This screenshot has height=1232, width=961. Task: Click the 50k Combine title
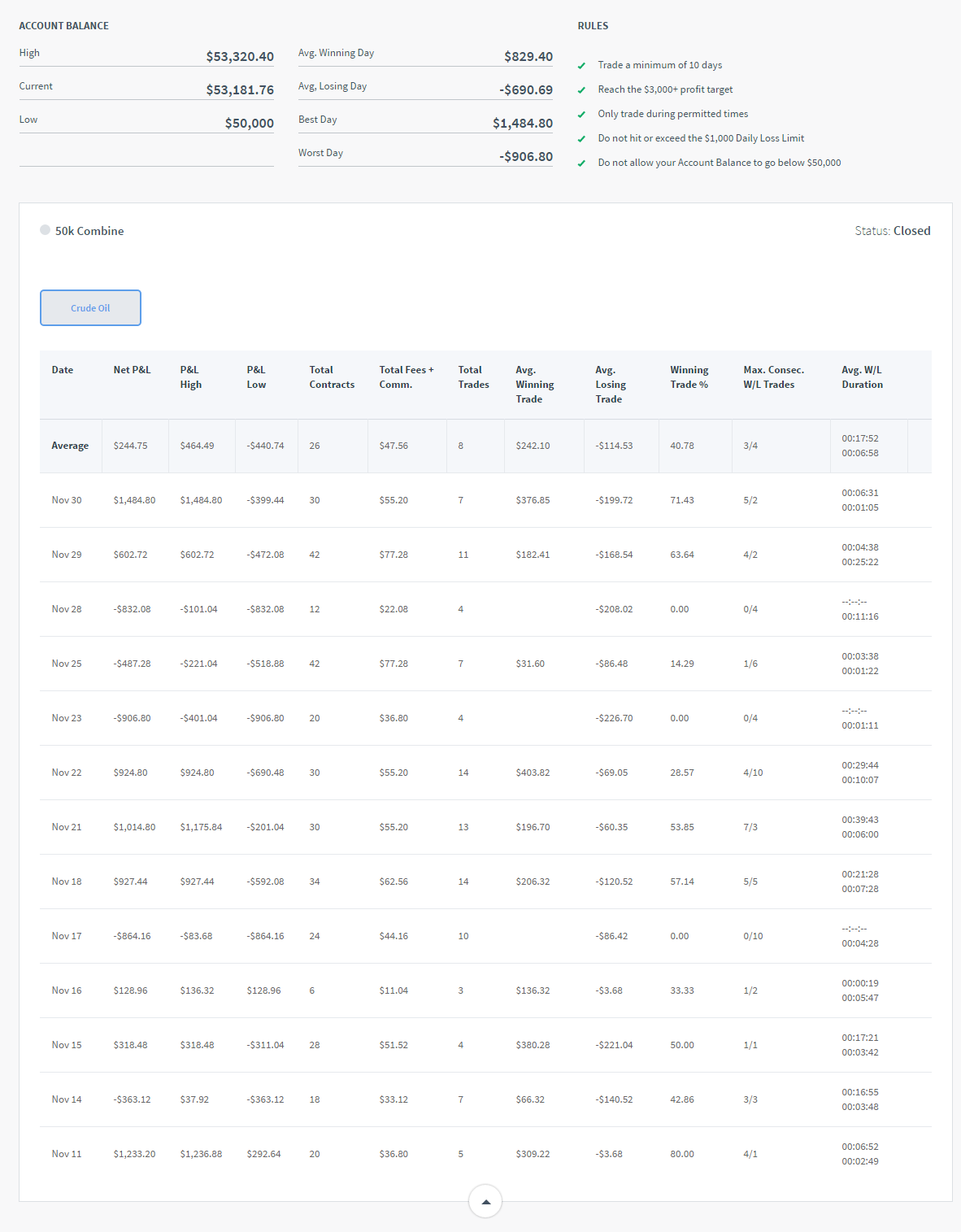coord(89,231)
